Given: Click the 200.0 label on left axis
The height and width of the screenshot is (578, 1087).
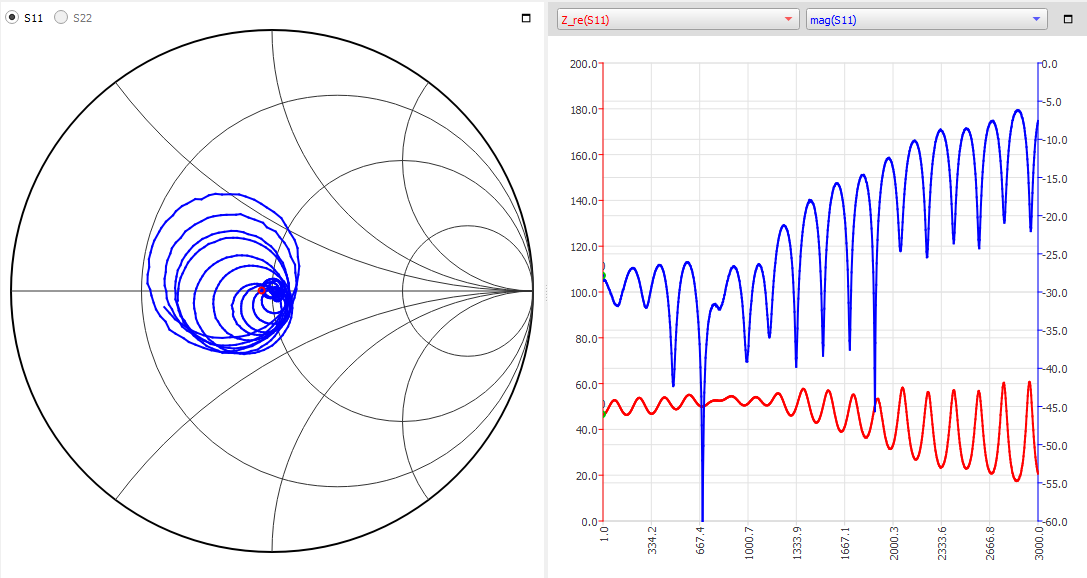Looking at the screenshot, I should [584, 64].
